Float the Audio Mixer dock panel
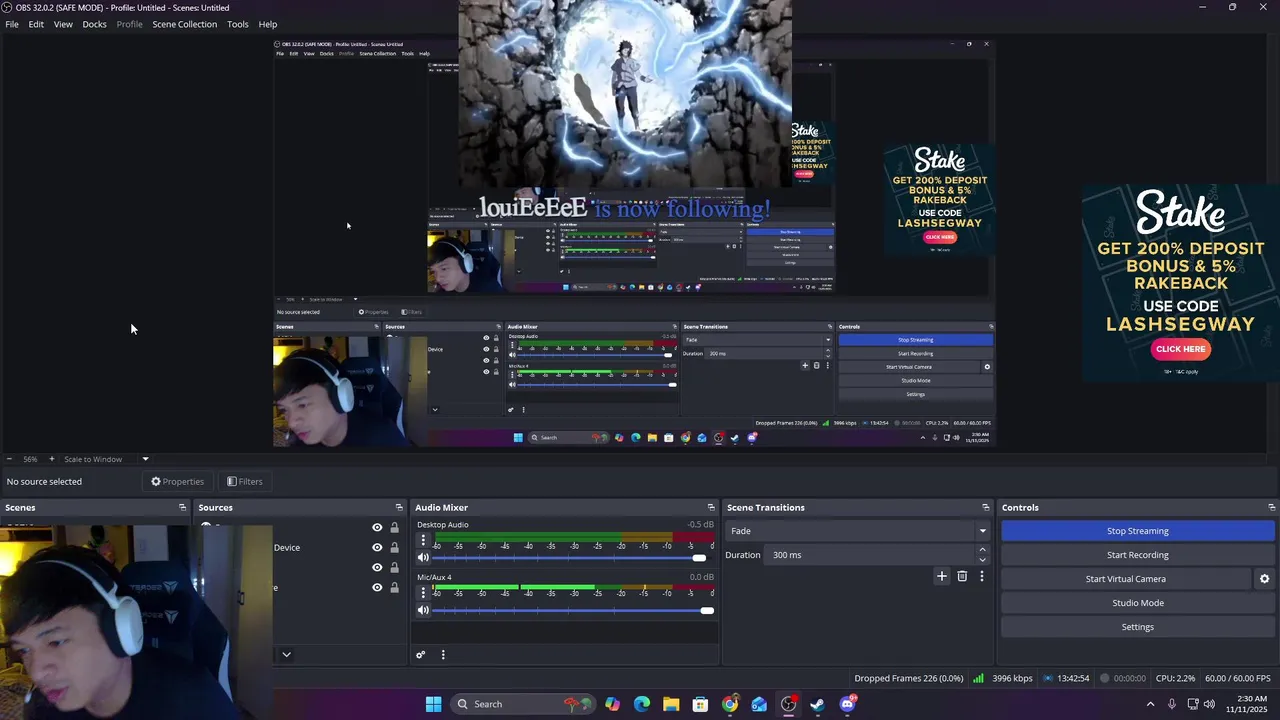Viewport: 1280px width, 720px height. pyautogui.click(x=711, y=508)
